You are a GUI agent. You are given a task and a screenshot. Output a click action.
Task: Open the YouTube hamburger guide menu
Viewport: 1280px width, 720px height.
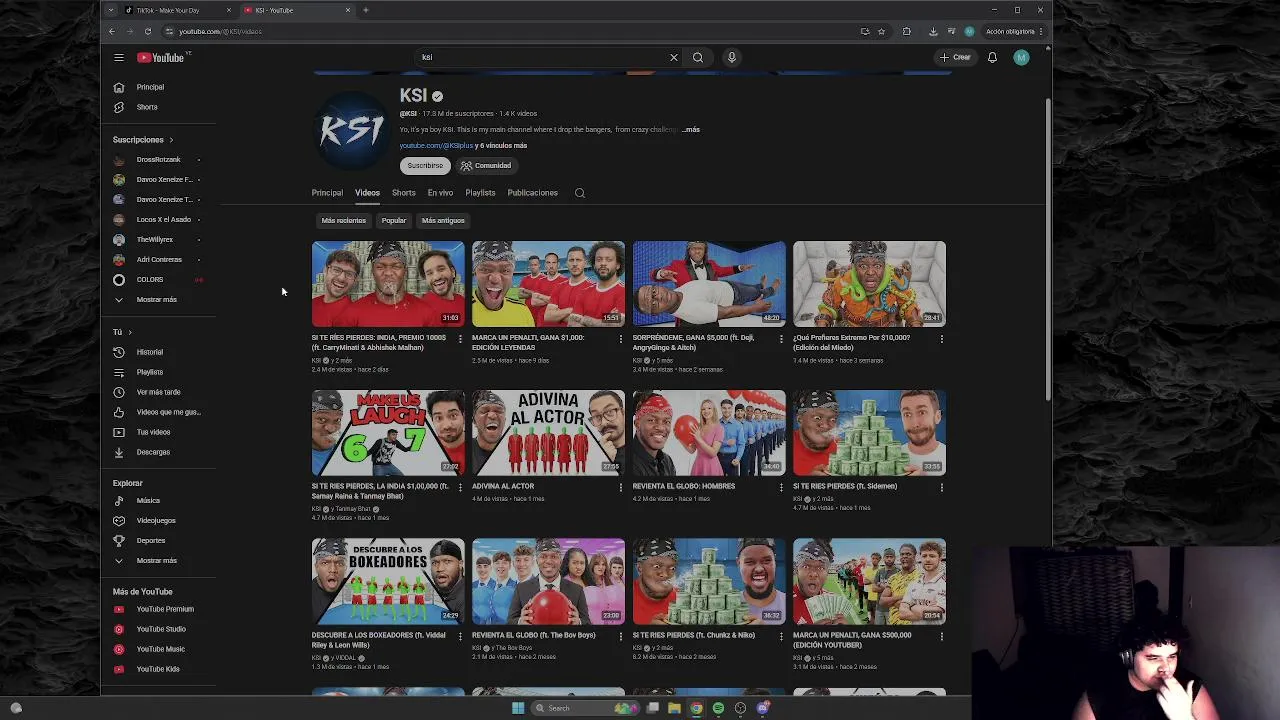(x=118, y=58)
